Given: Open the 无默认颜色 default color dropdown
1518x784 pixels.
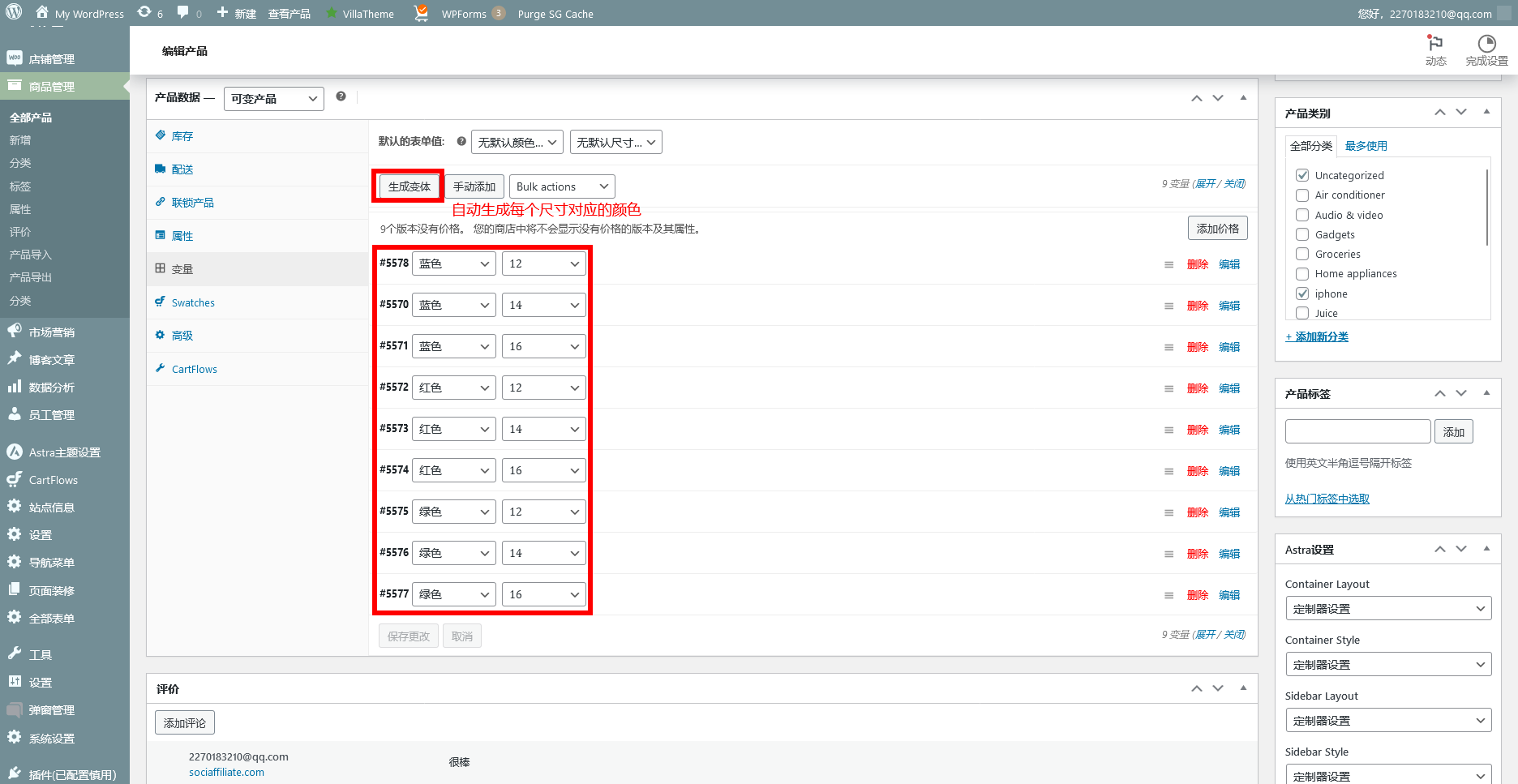Looking at the screenshot, I should 517,142.
